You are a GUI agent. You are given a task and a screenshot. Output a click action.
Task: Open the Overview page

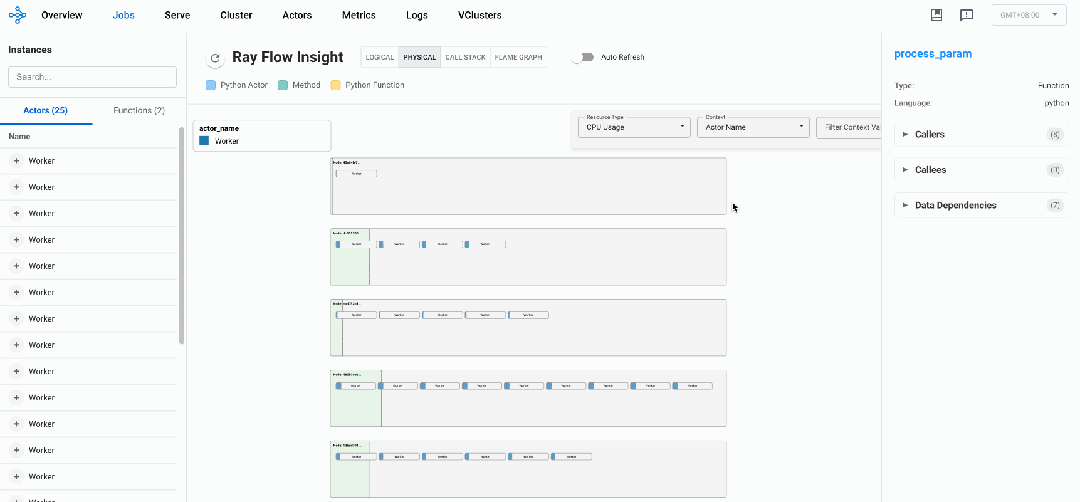point(62,15)
